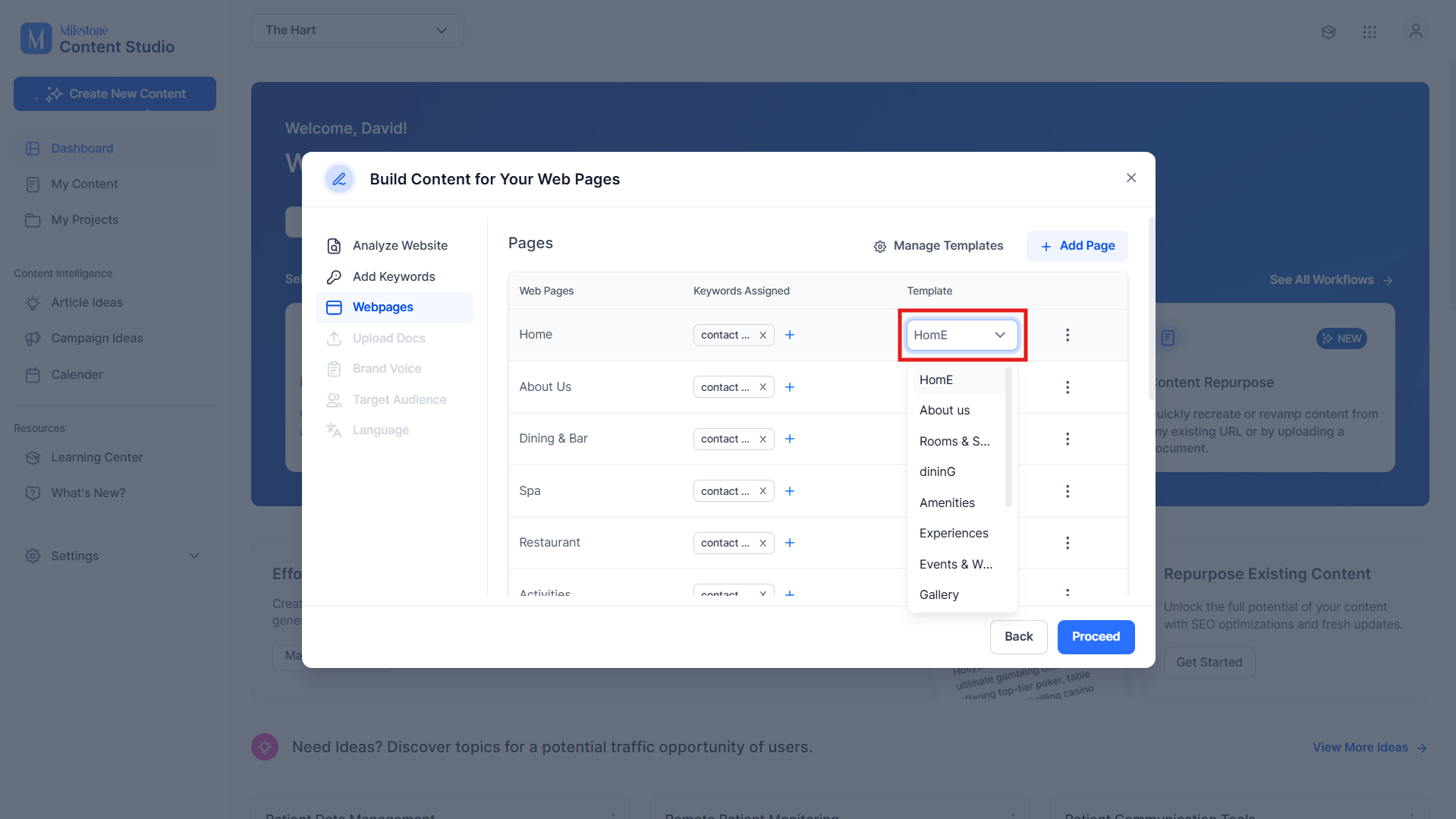Go to the Analyze Website step
The height and width of the screenshot is (819, 1456).
395,245
